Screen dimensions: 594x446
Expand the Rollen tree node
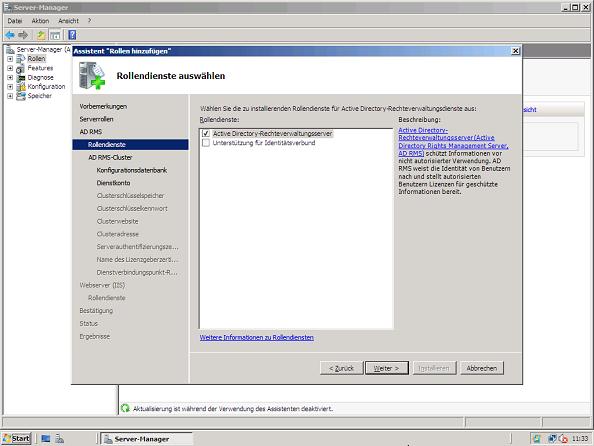pos(10,59)
